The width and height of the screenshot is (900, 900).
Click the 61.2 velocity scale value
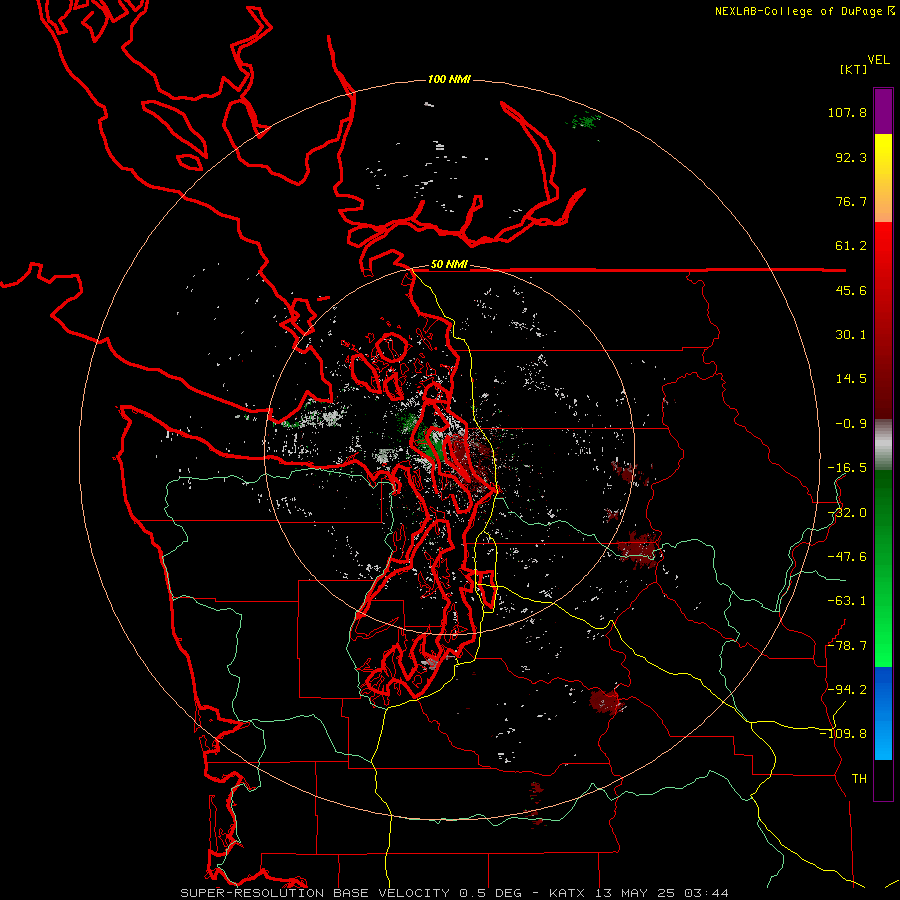coord(851,246)
